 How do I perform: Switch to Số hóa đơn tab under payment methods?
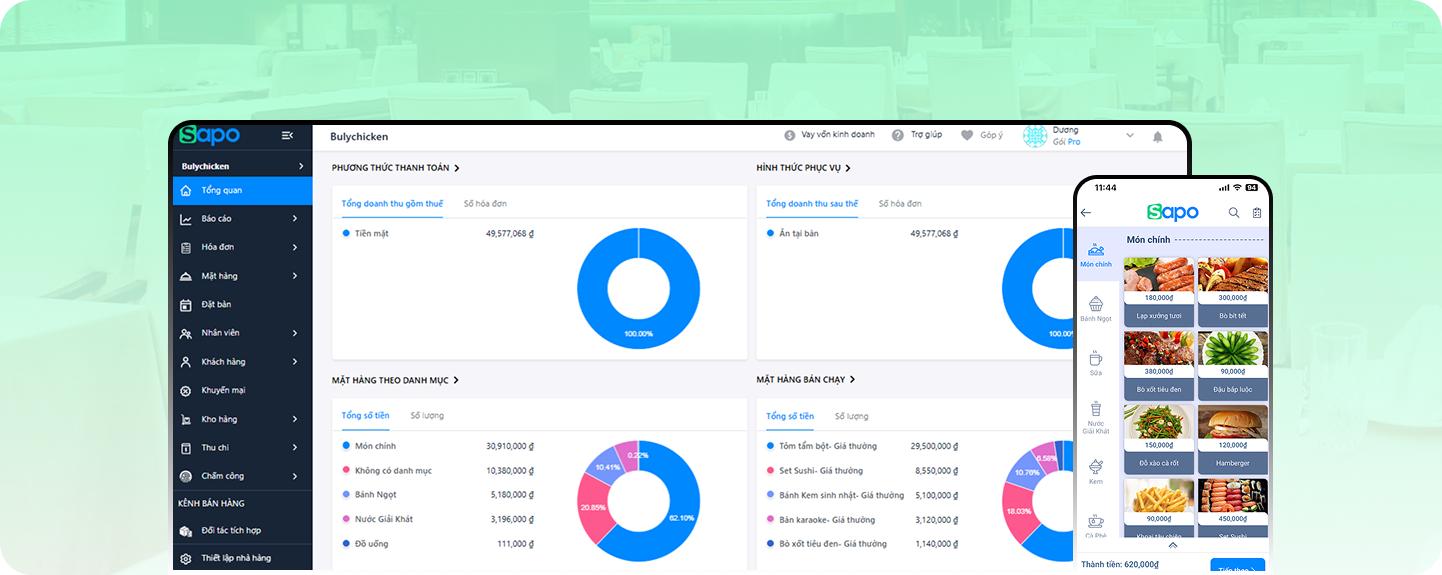point(485,204)
